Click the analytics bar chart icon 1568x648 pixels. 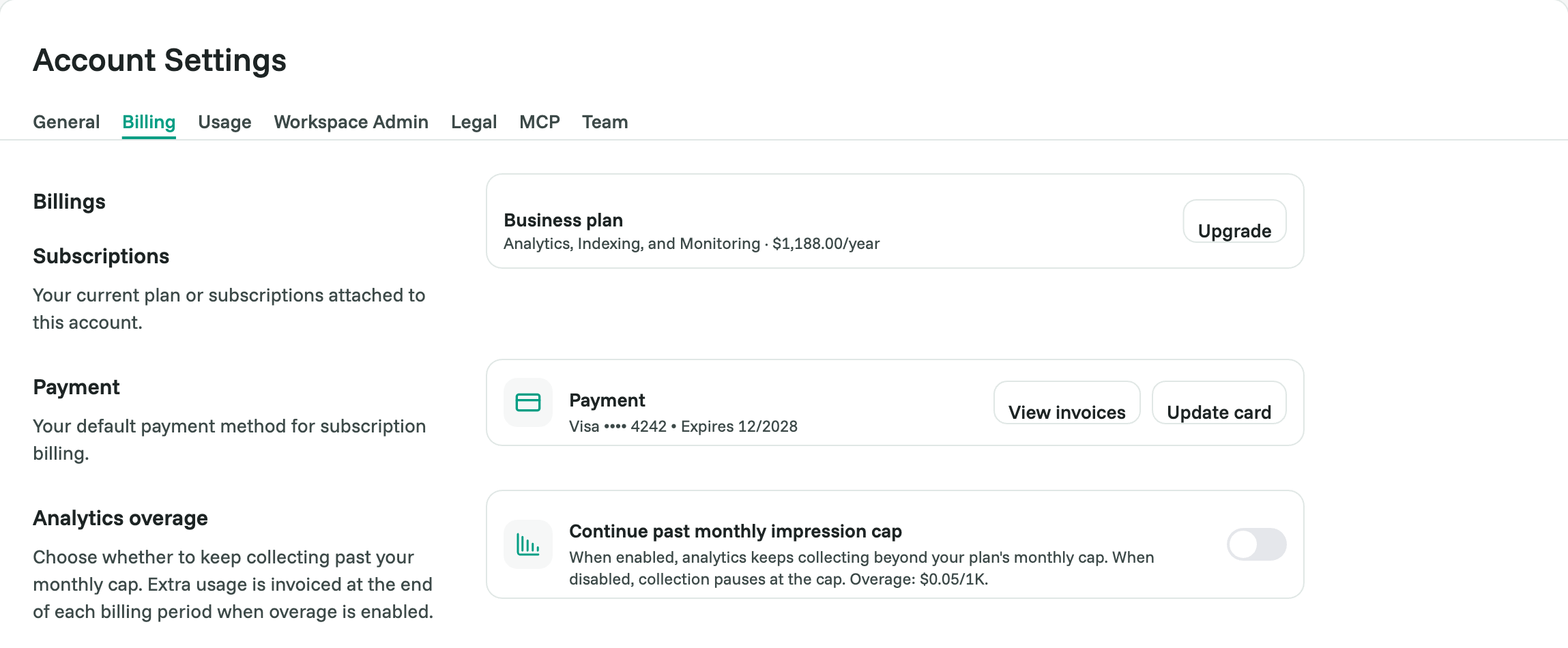[x=528, y=544]
